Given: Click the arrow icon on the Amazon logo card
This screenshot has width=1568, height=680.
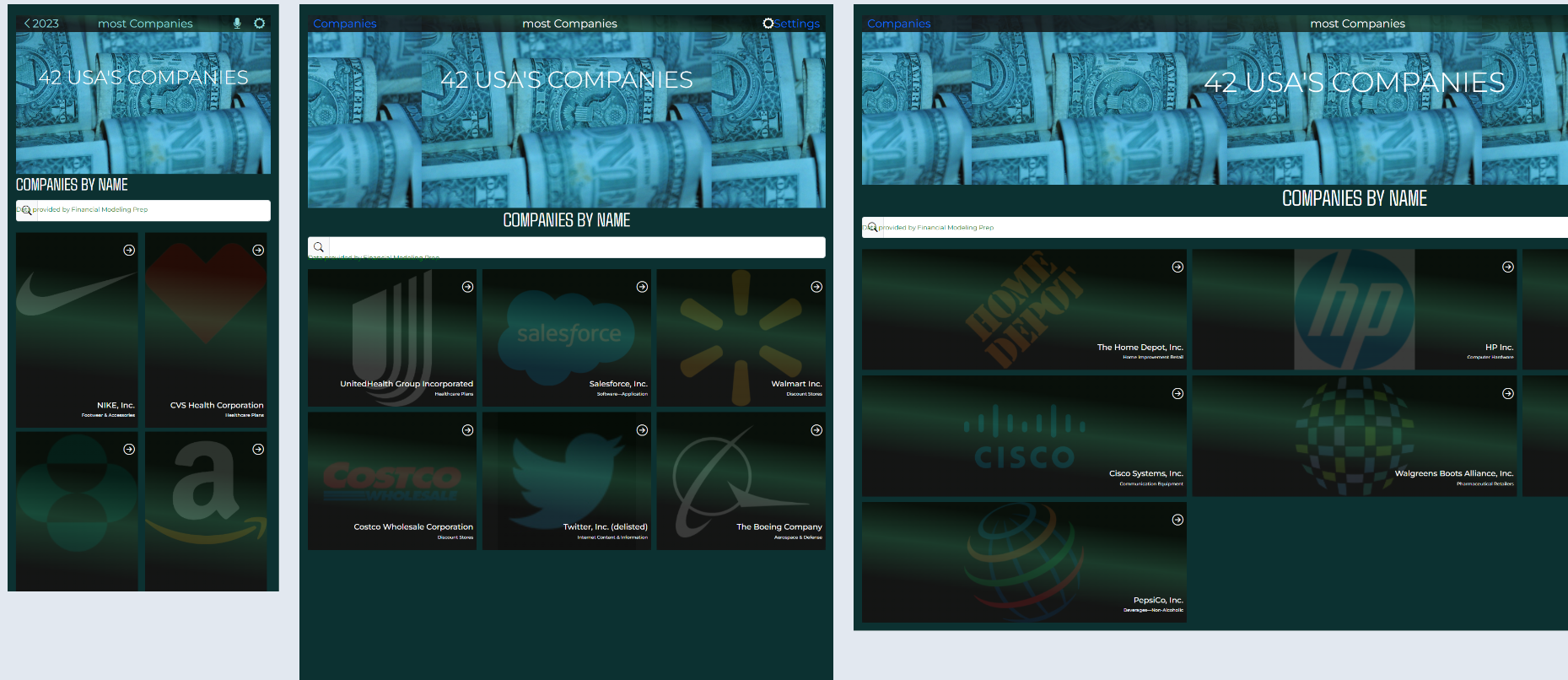Looking at the screenshot, I should [258, 450].
